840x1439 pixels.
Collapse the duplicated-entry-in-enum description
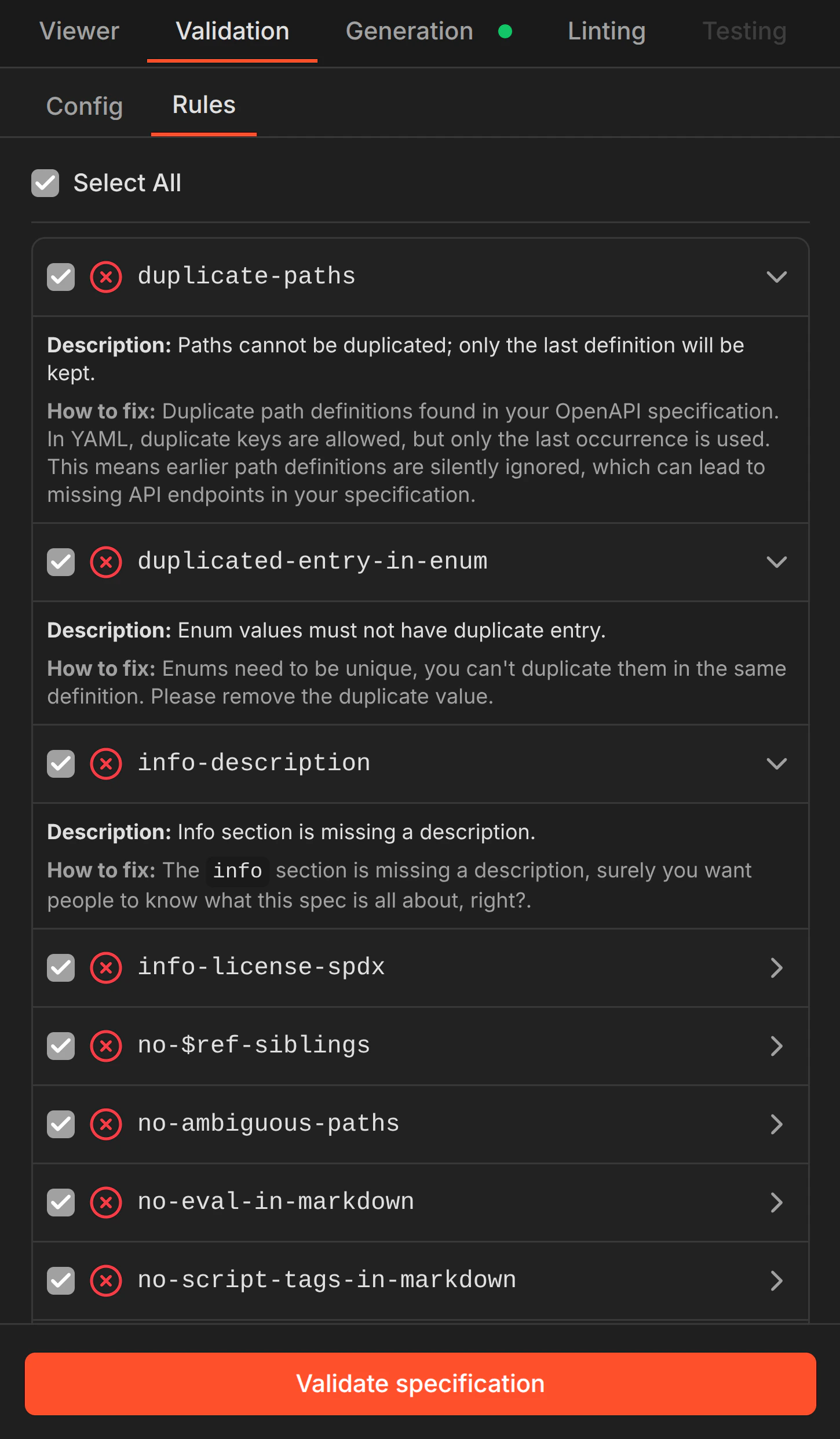click(x=777, y=562)
